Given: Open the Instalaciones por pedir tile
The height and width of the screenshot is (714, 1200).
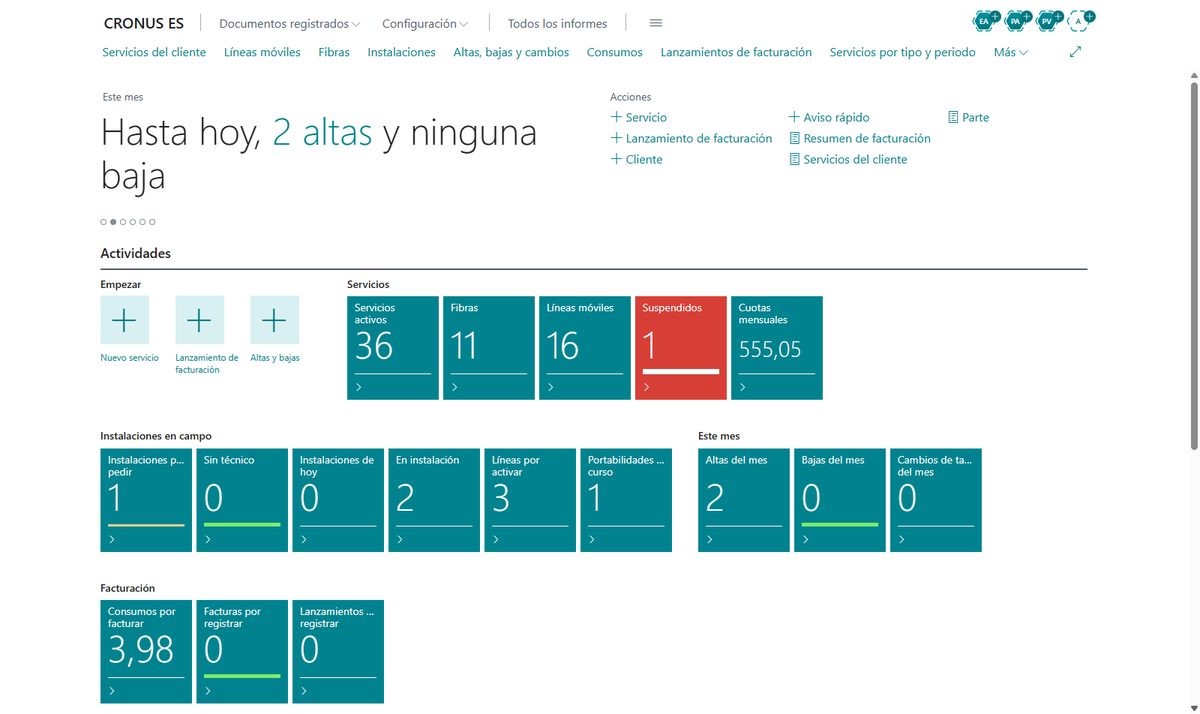Looking at the screenshot, I should (146, 500).
